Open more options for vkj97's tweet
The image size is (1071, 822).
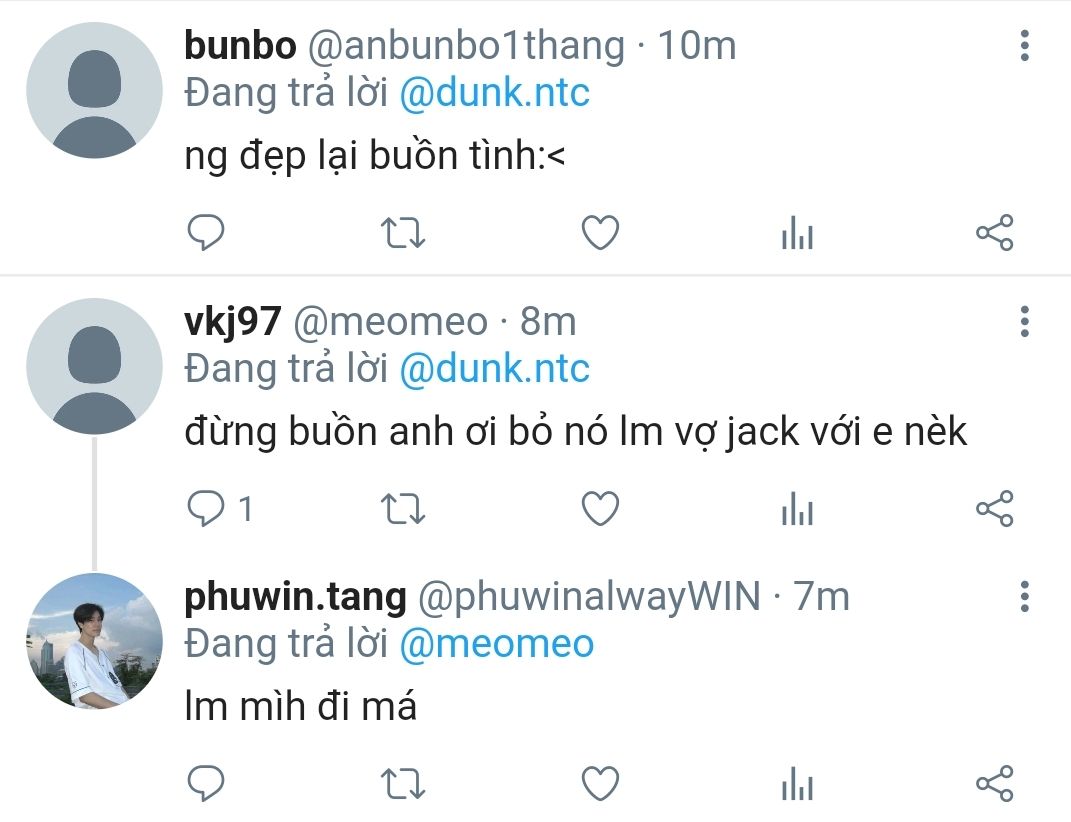[1025, 321]
